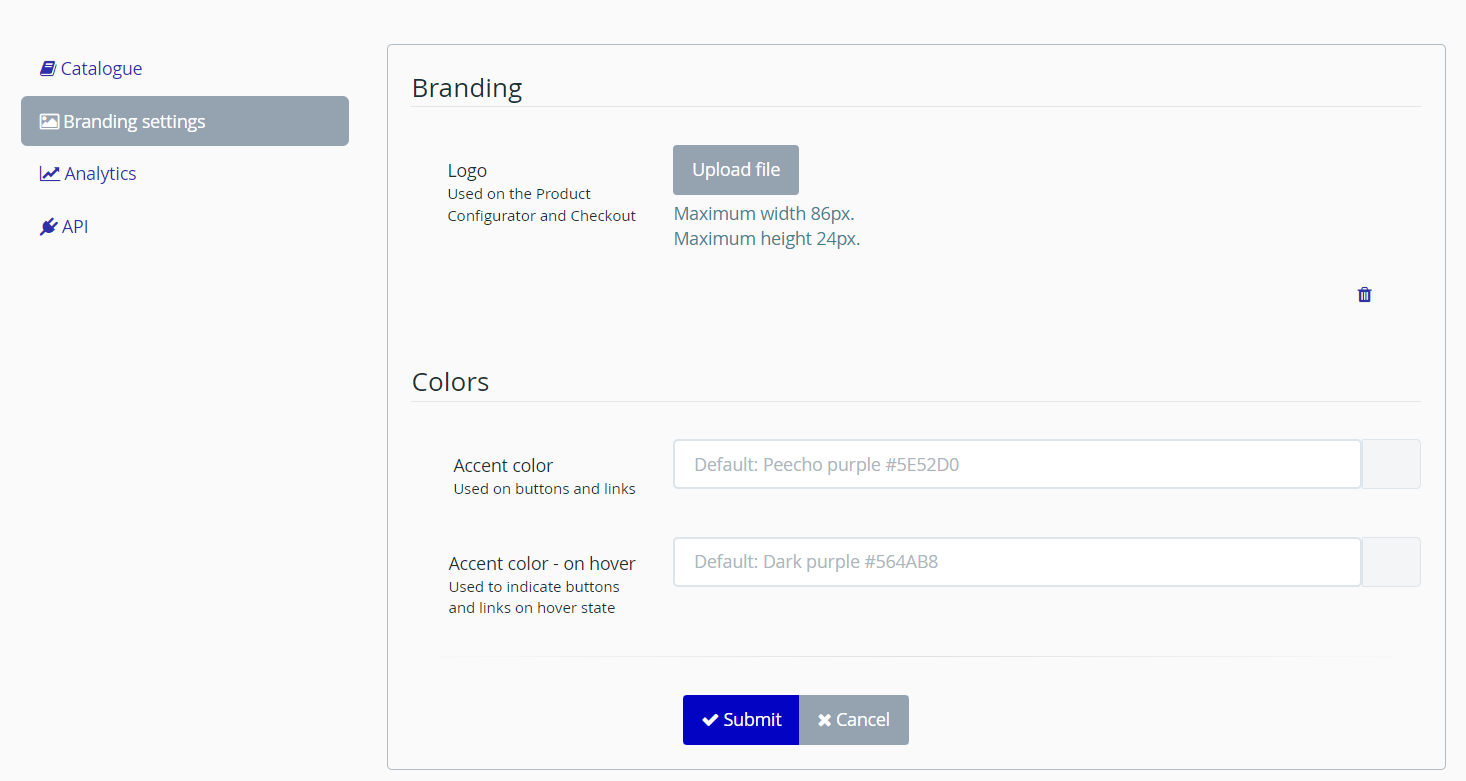Viewport: 1466px width, 781px height.
Task: Click the Colors section heading
Action: tap(450, 381)
